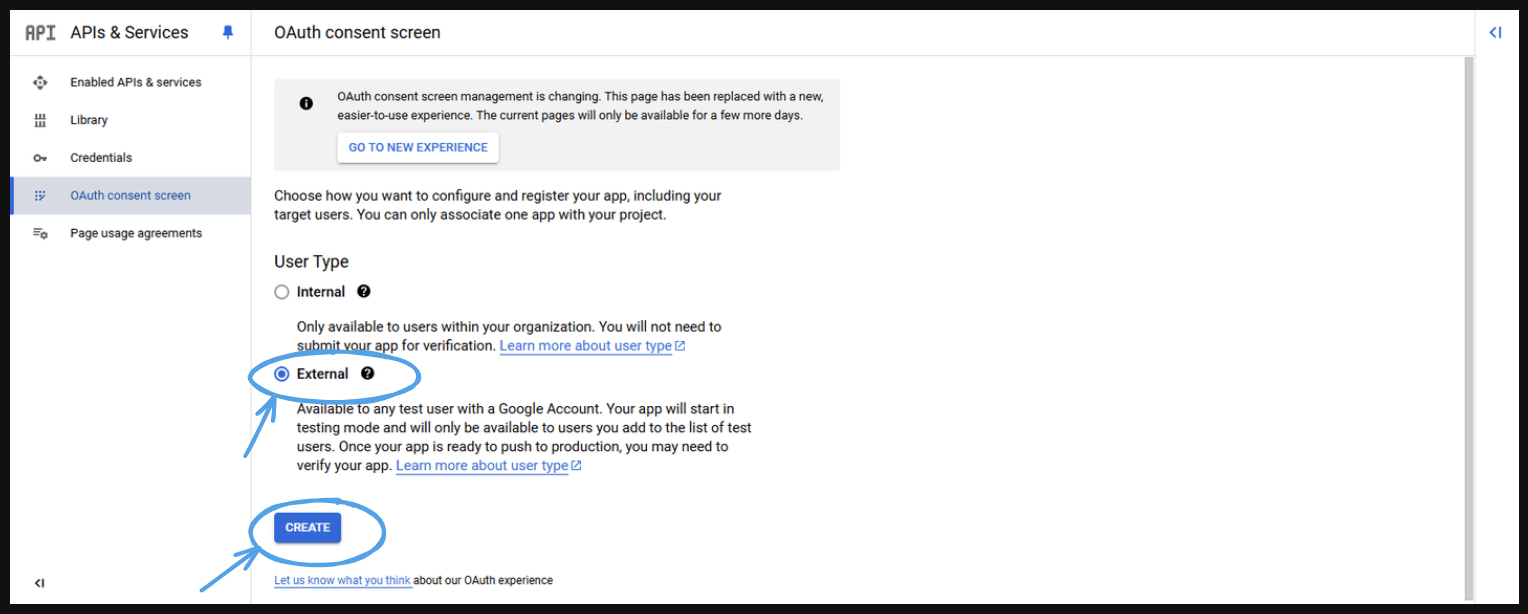Open help tooltip next to Internal

pyautogui.click(x=364, y=292)
